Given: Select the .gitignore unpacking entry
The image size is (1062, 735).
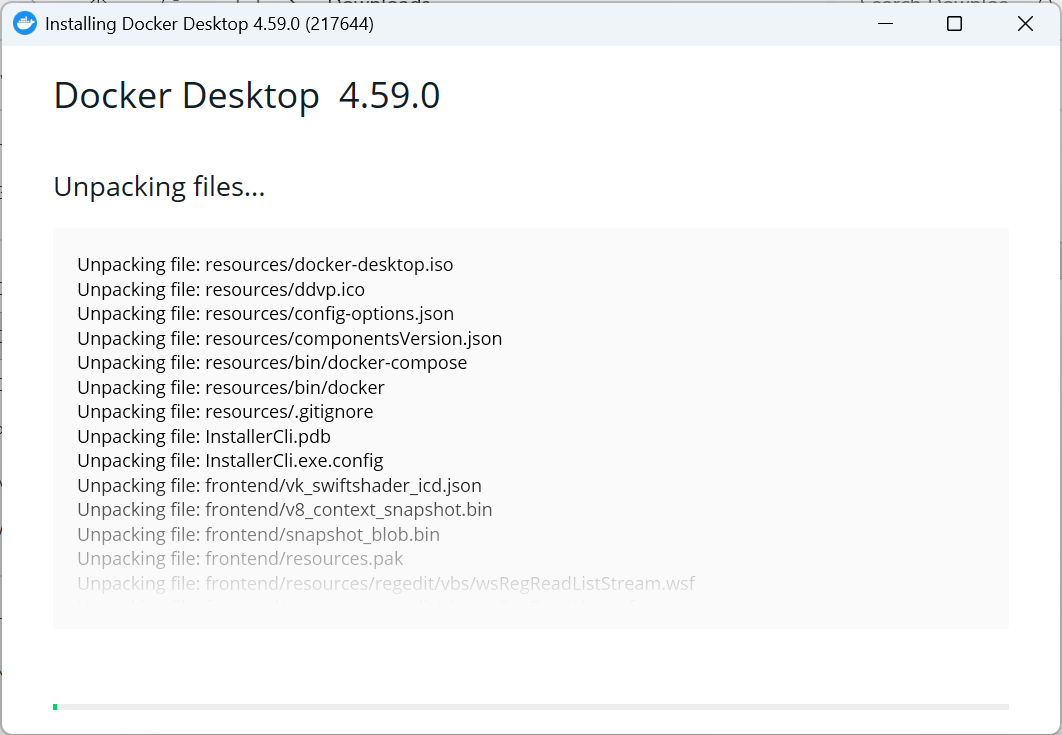Looking at the screenshot, I should (x=225, y=411).
